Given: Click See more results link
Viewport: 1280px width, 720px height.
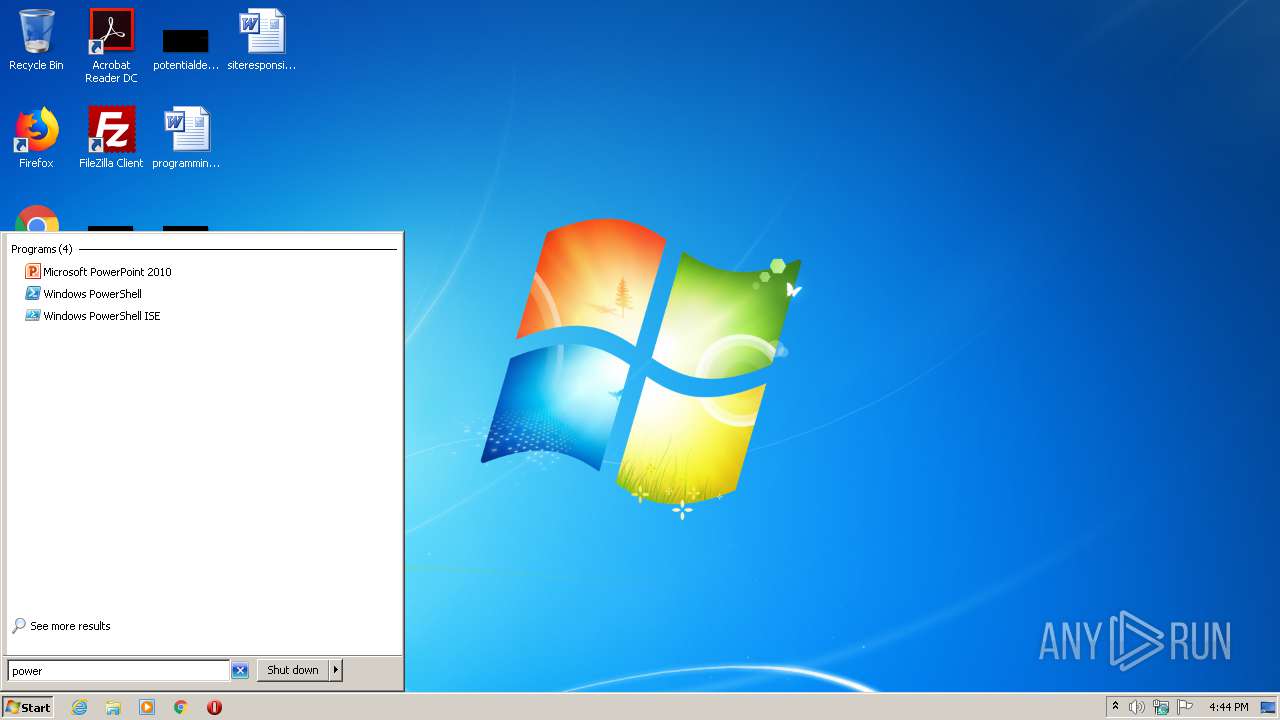Looking at the screenshot, I should pos(70,626).
